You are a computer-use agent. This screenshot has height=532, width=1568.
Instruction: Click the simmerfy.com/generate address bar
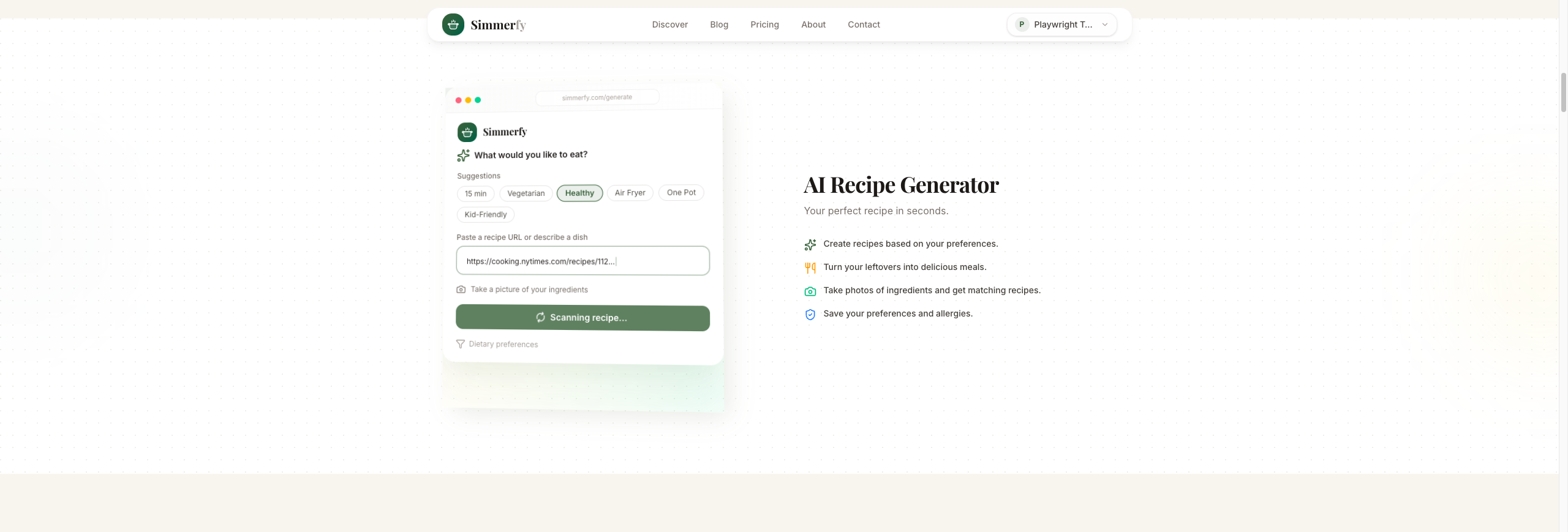pos(597,97)
